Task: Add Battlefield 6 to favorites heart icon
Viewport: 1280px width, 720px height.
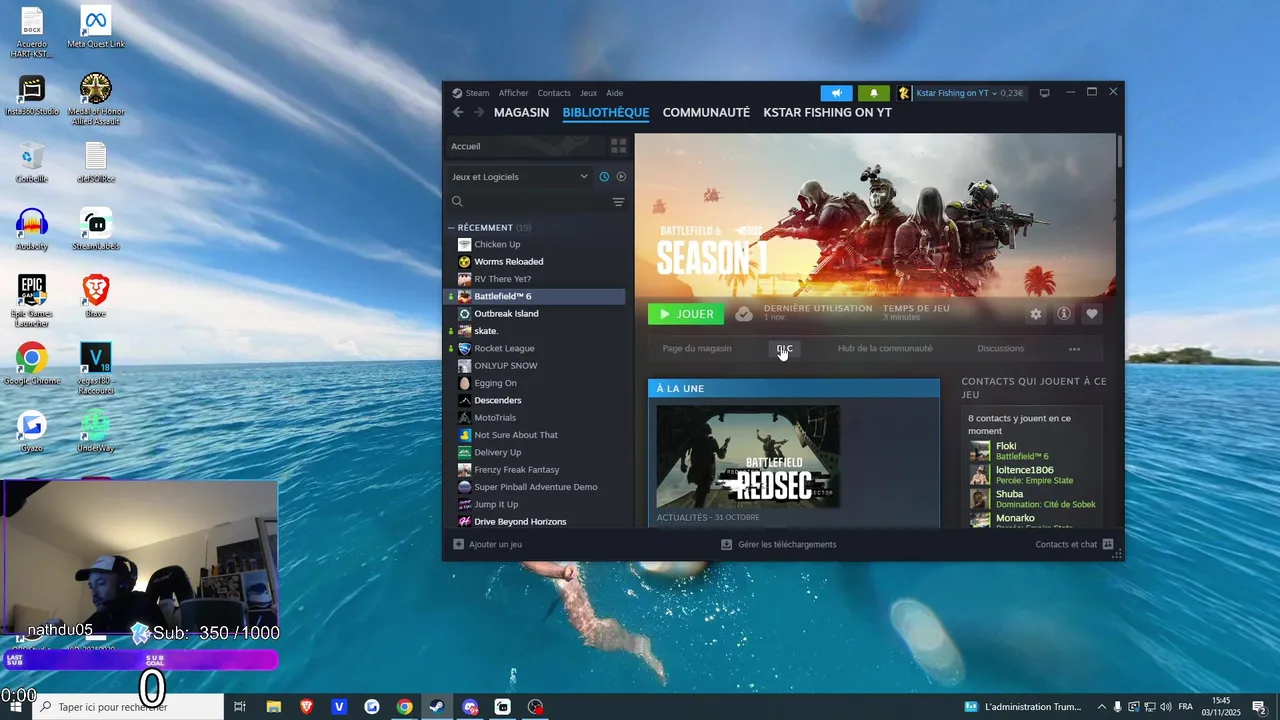Action: (x=1092, y=314)
